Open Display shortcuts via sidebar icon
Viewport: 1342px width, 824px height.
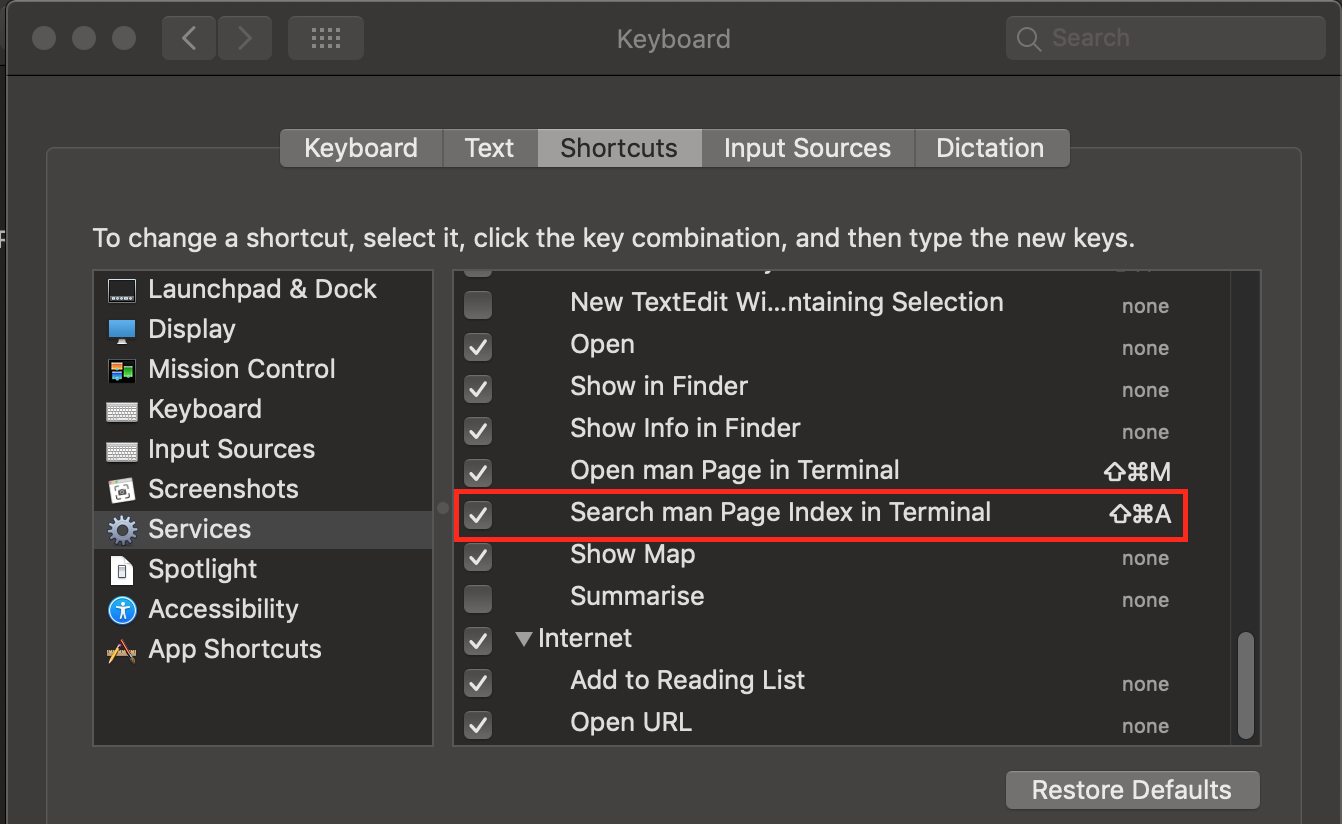click(121, 329)
